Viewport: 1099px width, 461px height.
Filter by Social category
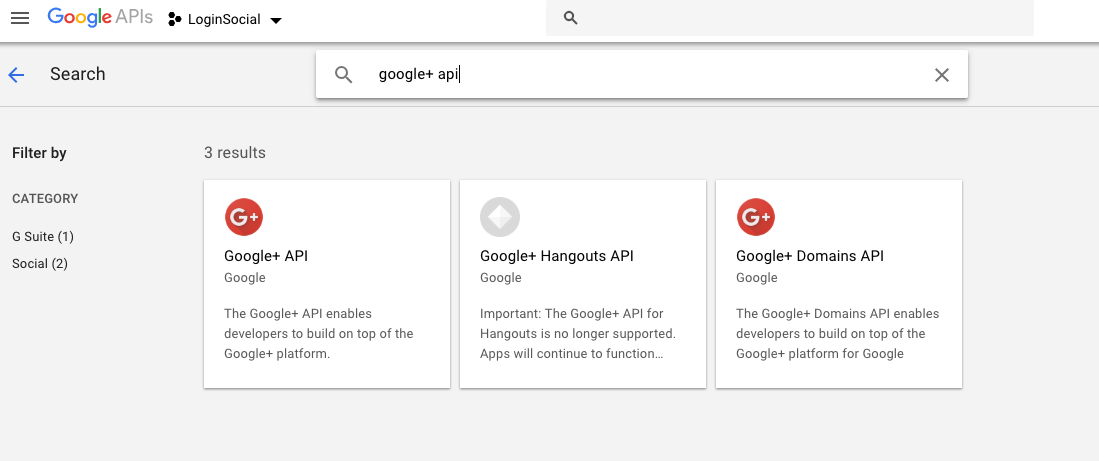pyautogui.click(x=40, y=264)
